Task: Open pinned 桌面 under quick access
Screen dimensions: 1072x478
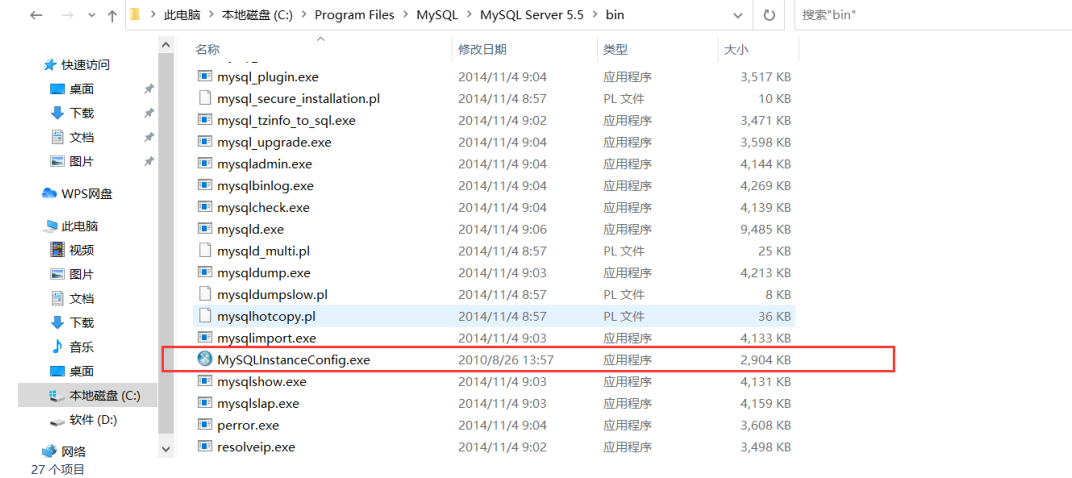Action: 81,89
